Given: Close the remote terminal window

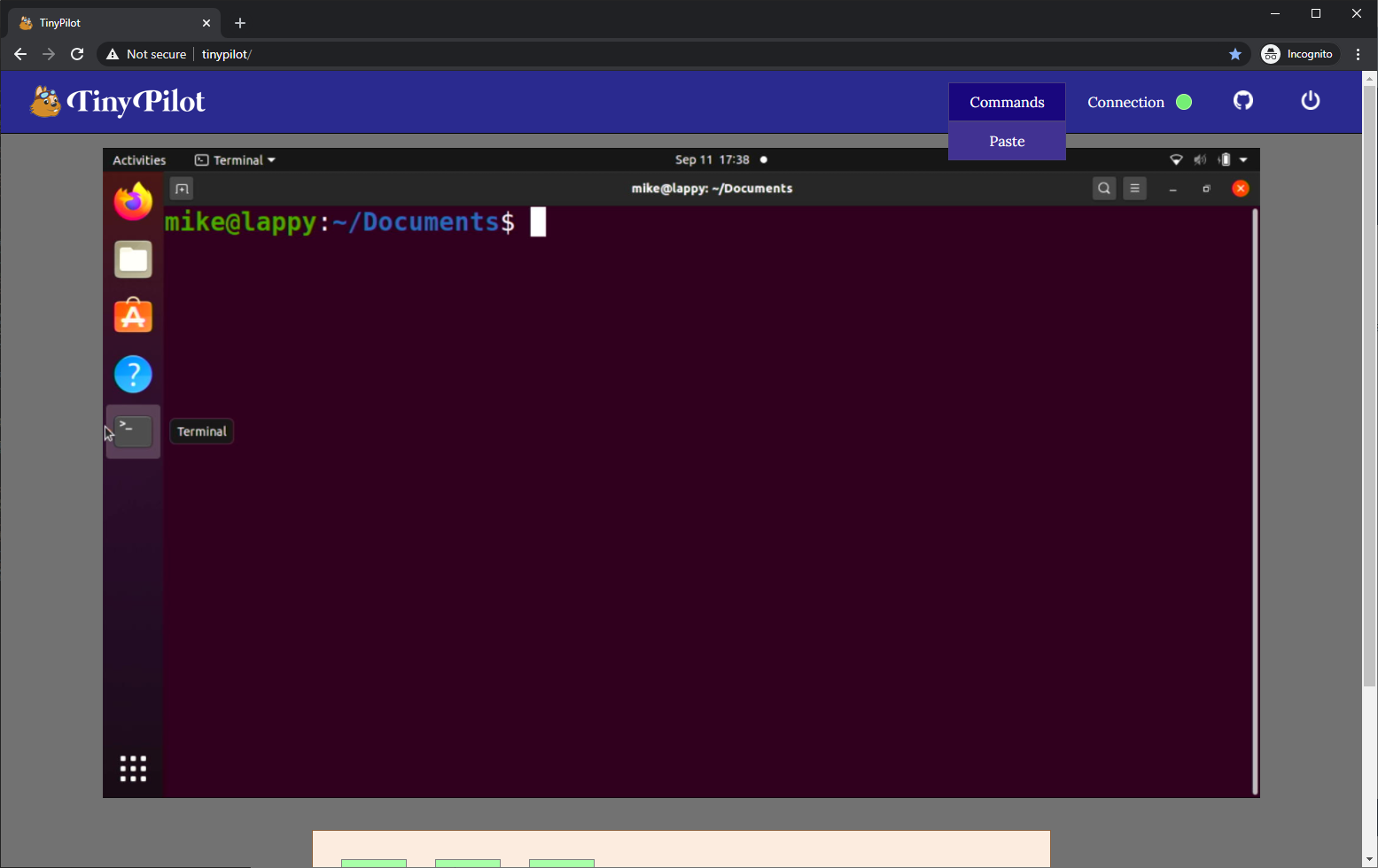Looking at the screenshot, I should (1241, 188).
